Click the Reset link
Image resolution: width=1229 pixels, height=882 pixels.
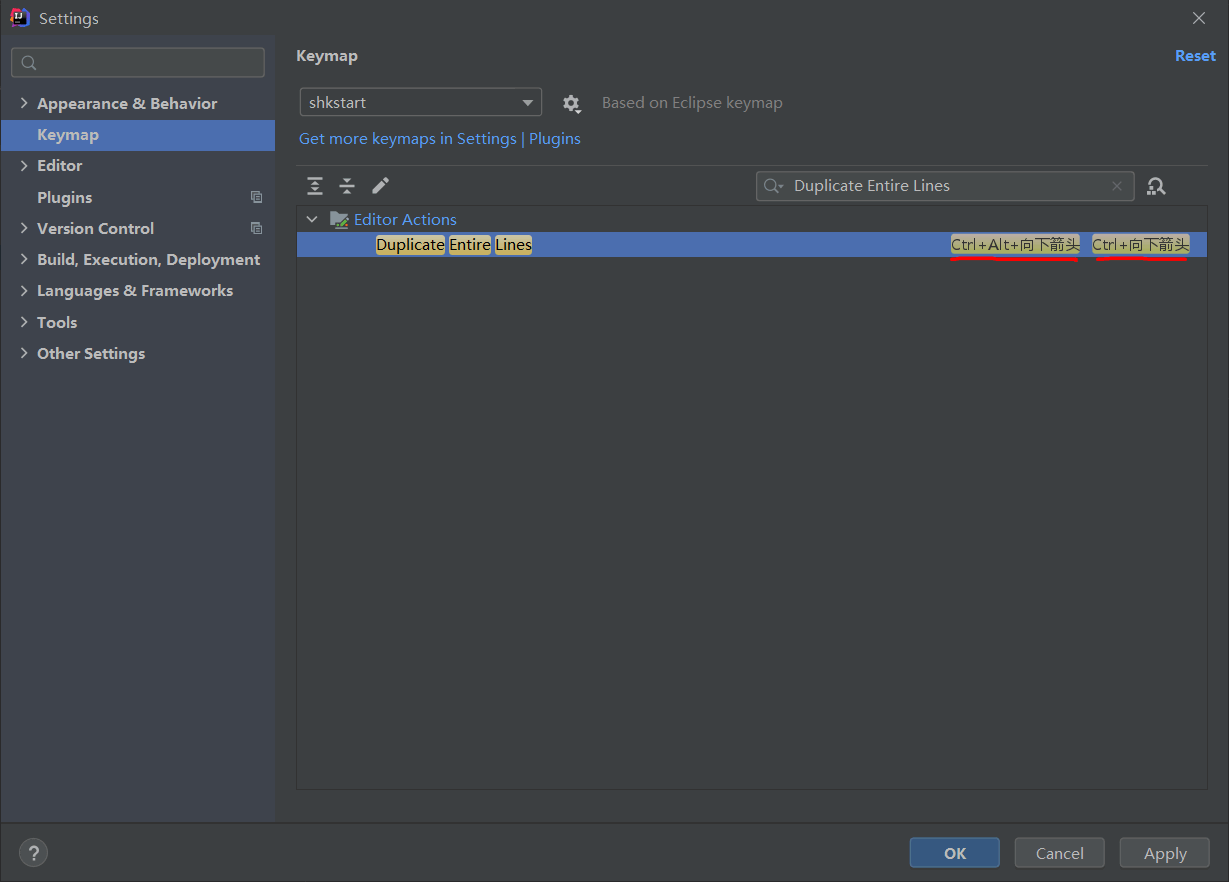click(1195, 56)
